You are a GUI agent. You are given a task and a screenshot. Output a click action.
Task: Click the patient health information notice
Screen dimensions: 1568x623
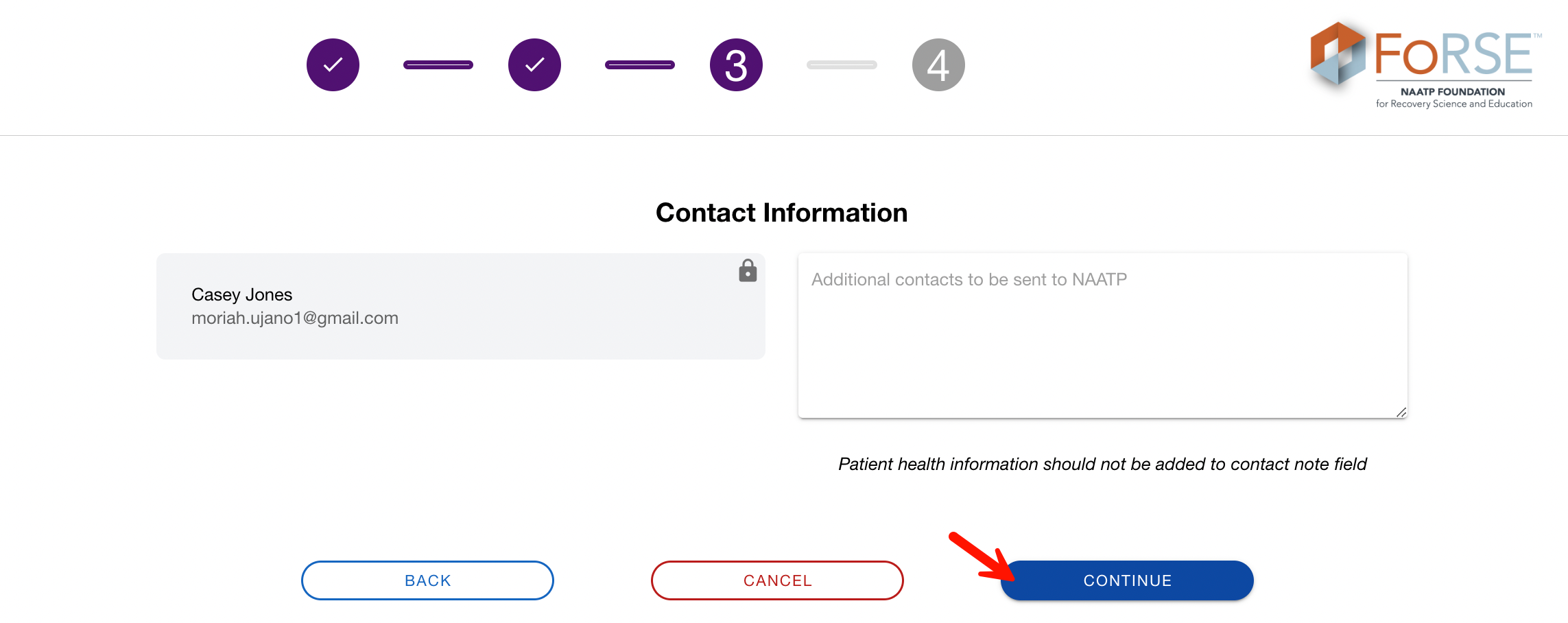click(1102, 465)
